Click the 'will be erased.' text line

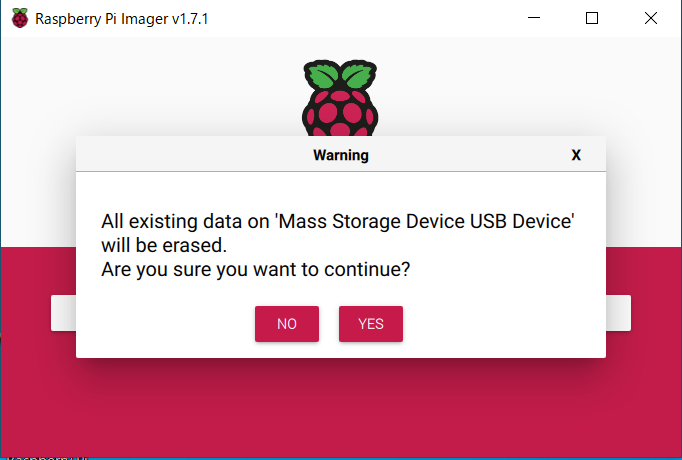pyautogui.click(x=164, y=245)
